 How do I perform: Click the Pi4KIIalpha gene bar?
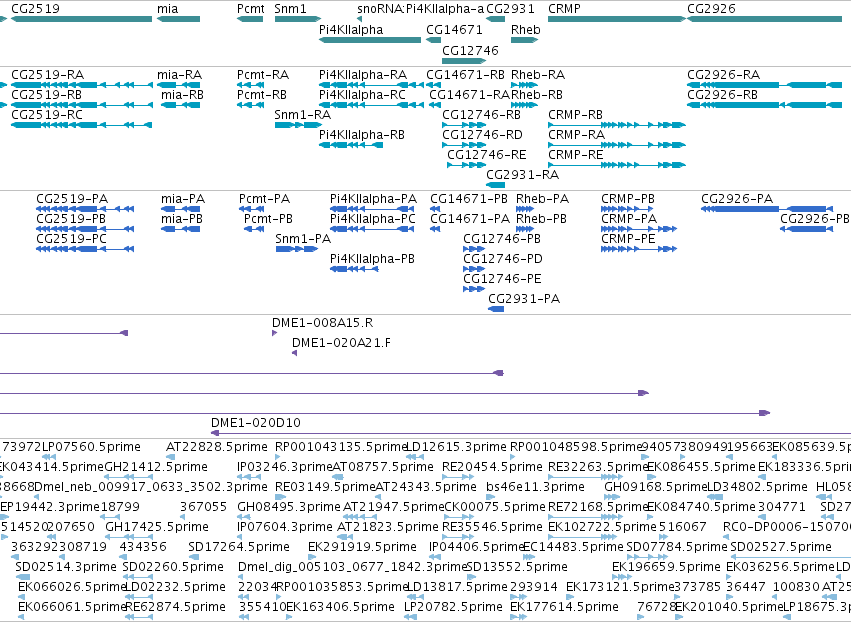[x=370, y=40]
